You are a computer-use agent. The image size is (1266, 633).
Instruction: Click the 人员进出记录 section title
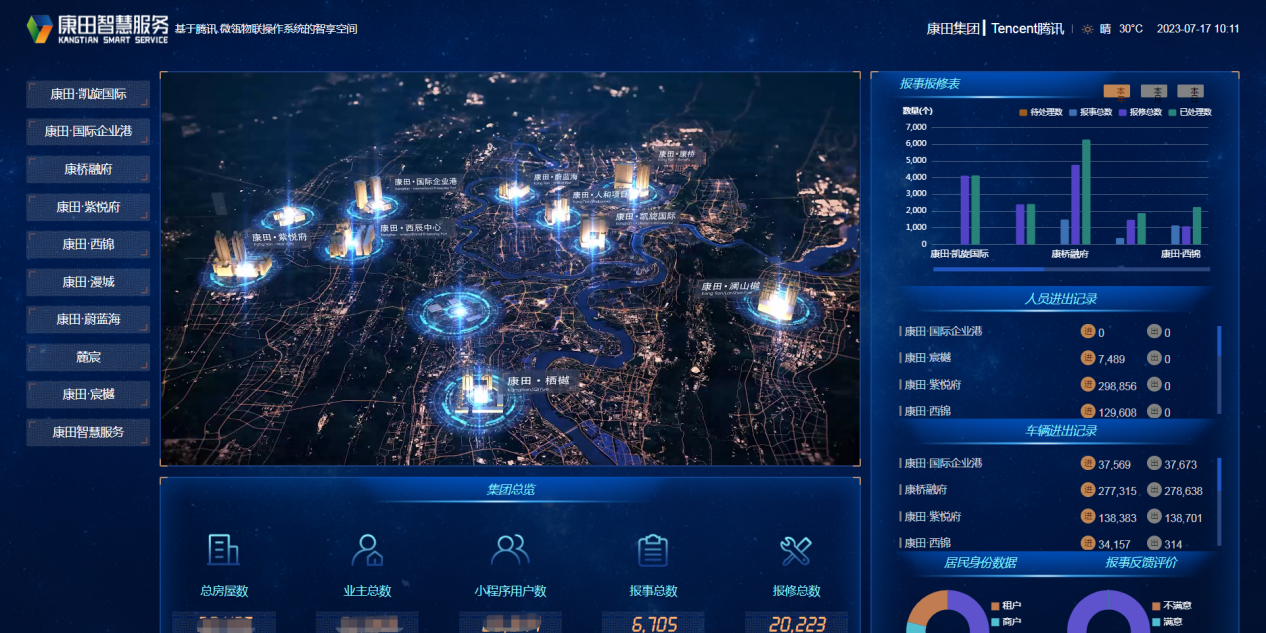1061,299
